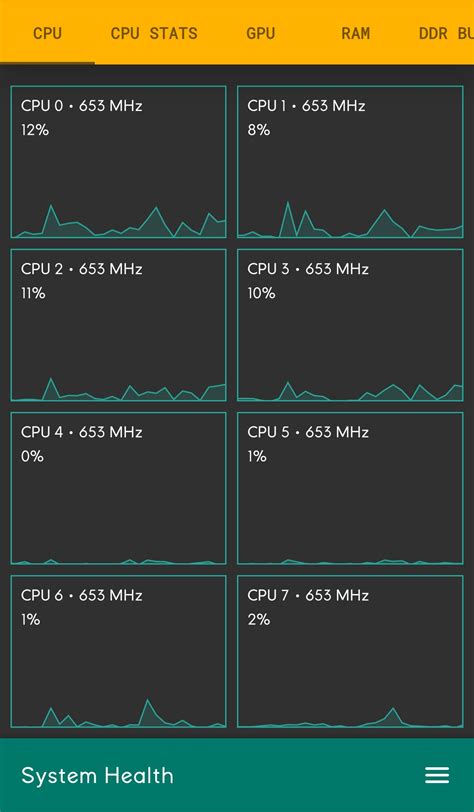Click the System Health title
Screen dimensions: 474x812
coord(97,775)
